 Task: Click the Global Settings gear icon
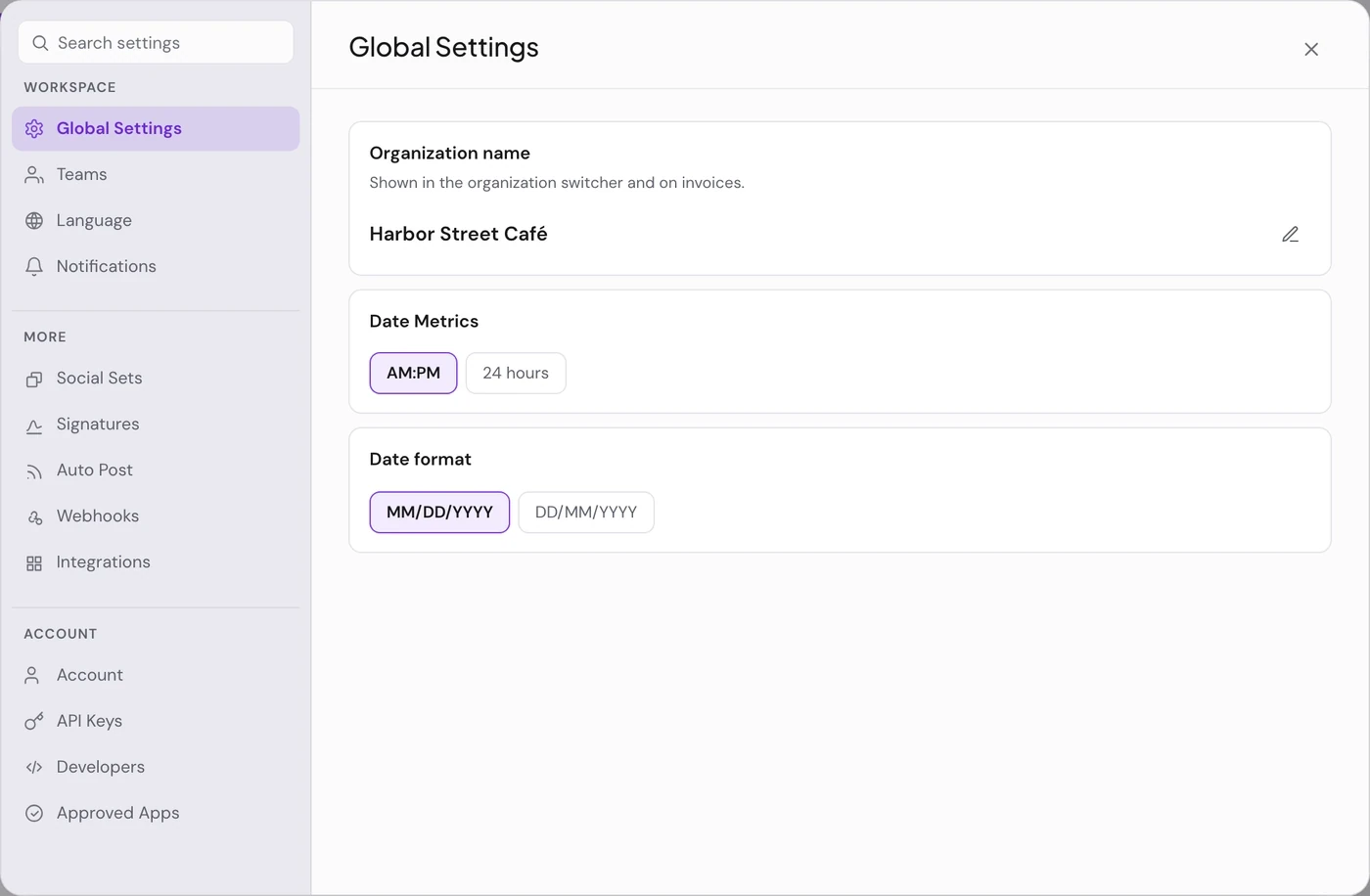pyautogui.click(x=34, y=129)
